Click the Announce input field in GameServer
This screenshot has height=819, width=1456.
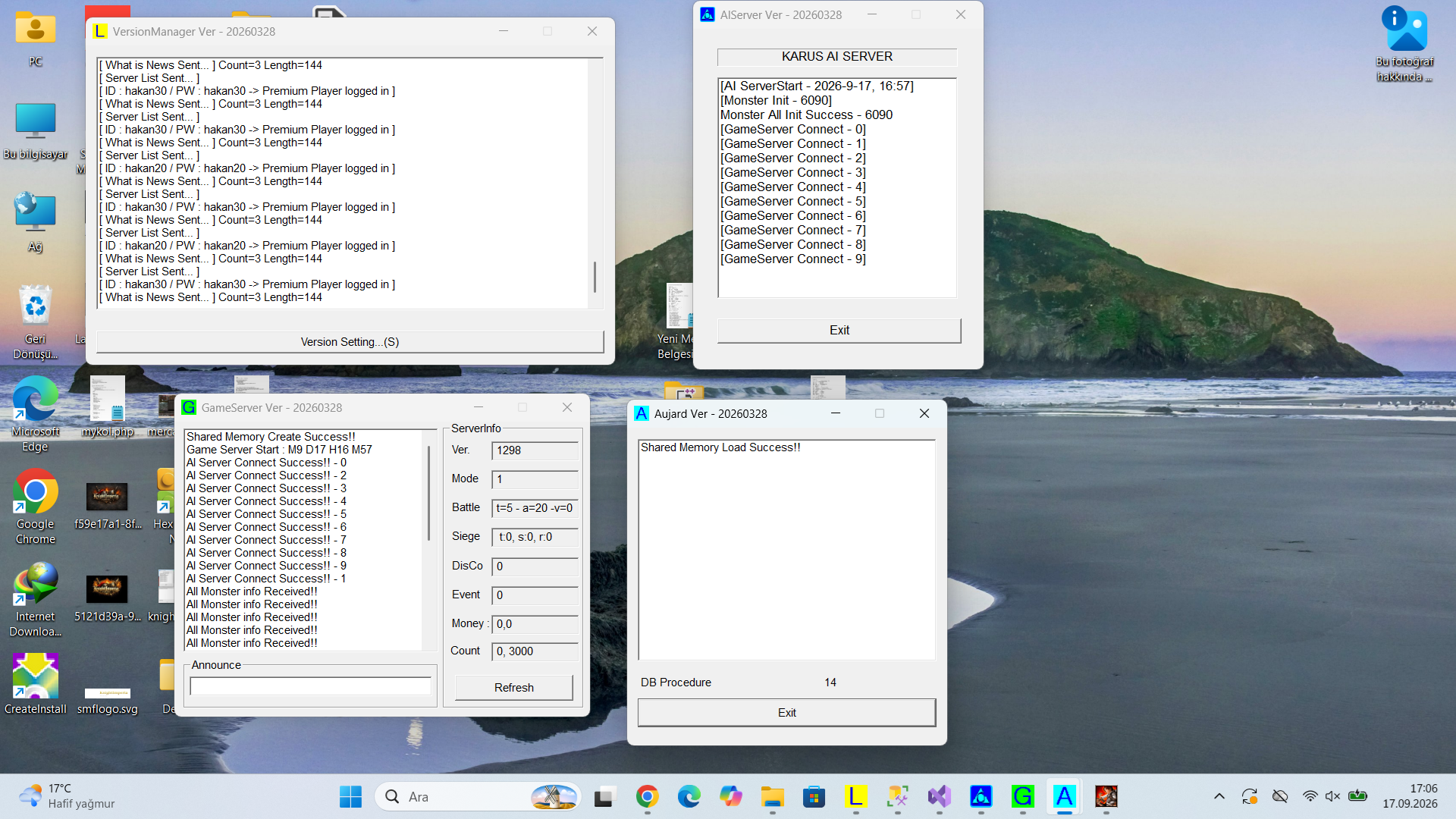point(310,686)
